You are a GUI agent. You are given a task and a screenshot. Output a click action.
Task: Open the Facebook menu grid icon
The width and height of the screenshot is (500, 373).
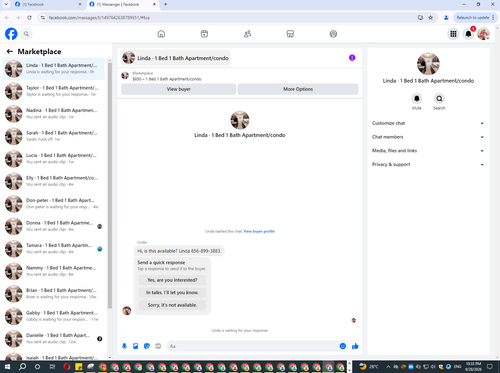pos(453,34)
